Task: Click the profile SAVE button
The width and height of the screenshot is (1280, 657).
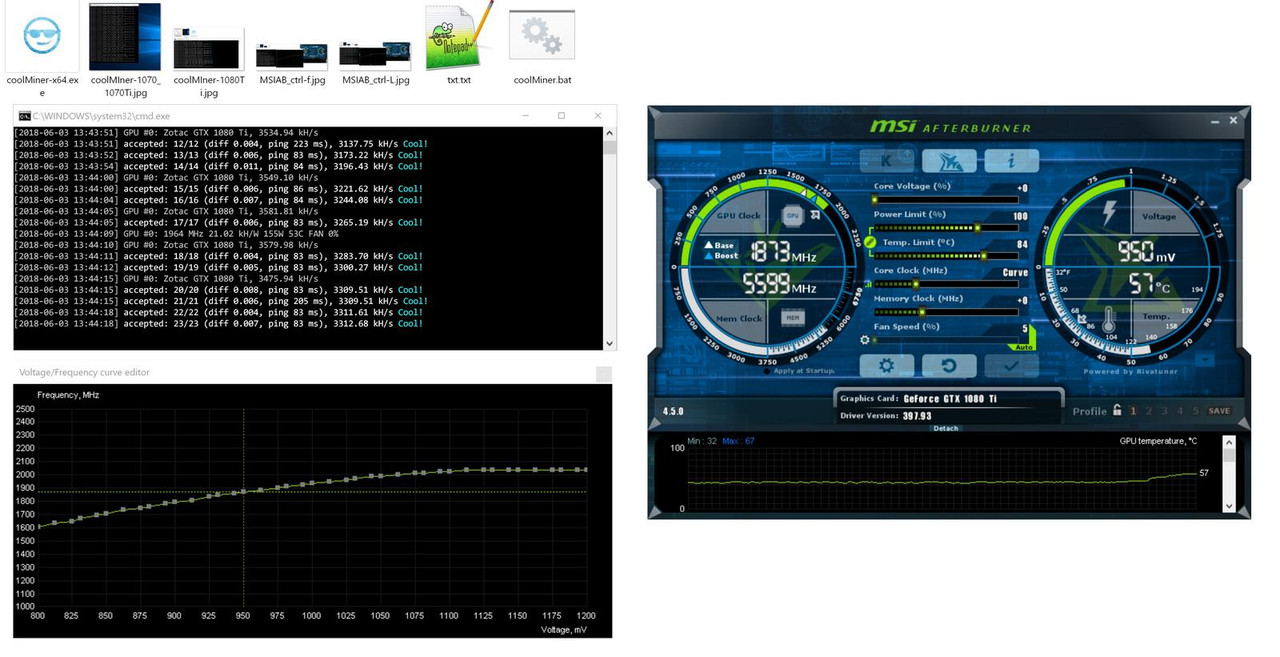Action: tap(1219, 411)
